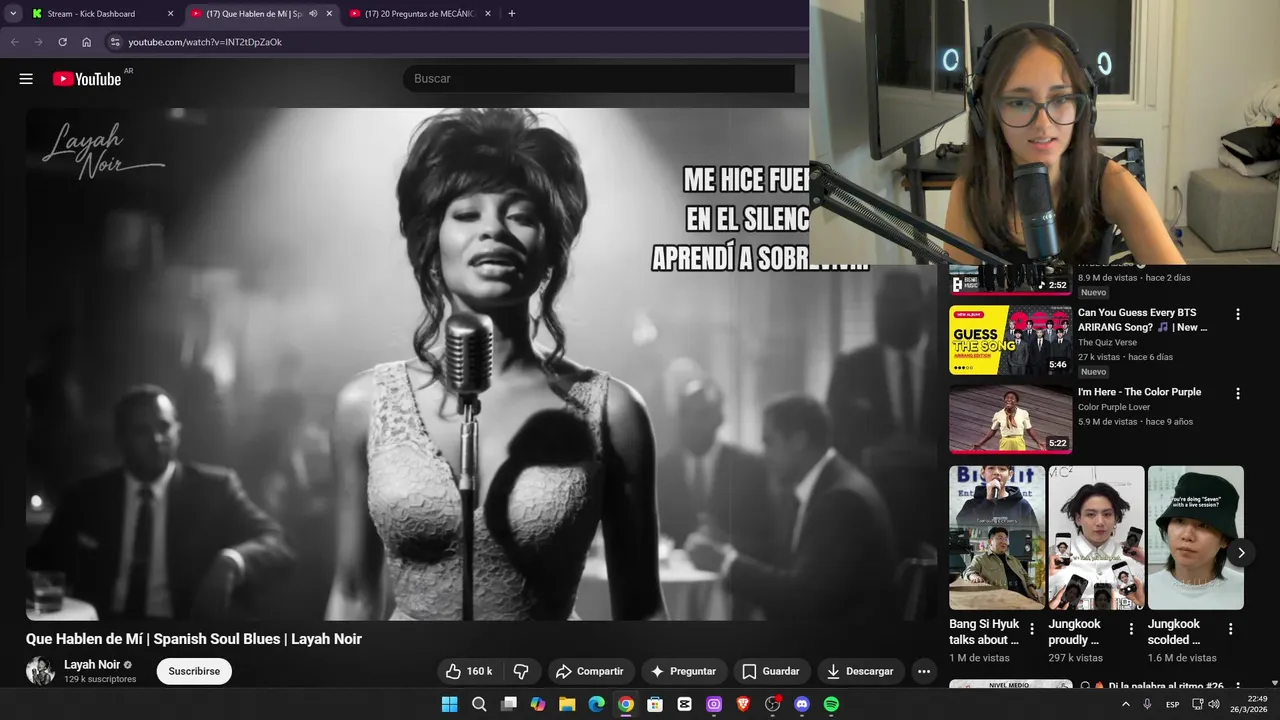Switch to 20 Preguntas de MECÁNICA tab

(420, 14)
